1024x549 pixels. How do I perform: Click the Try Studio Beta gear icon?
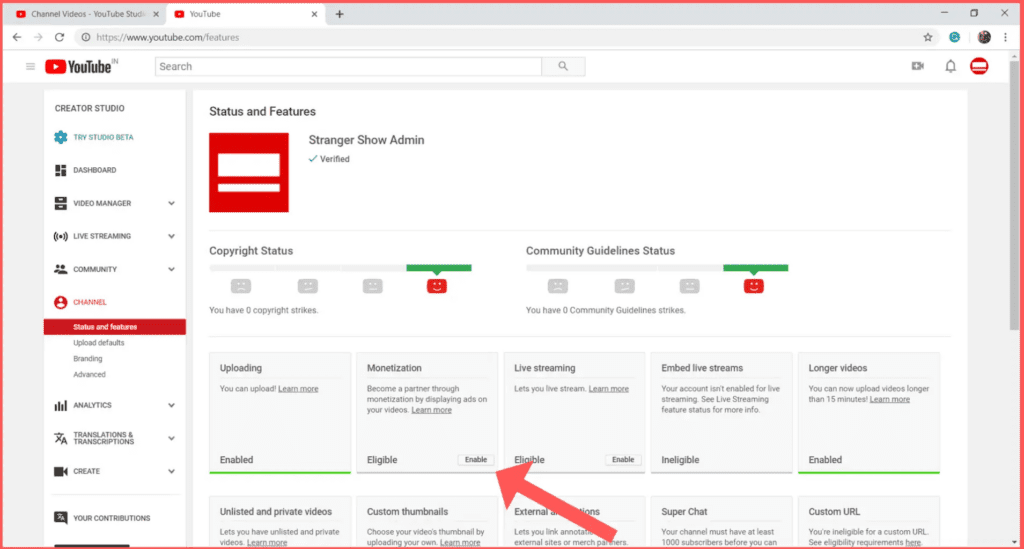click(61, 137)
